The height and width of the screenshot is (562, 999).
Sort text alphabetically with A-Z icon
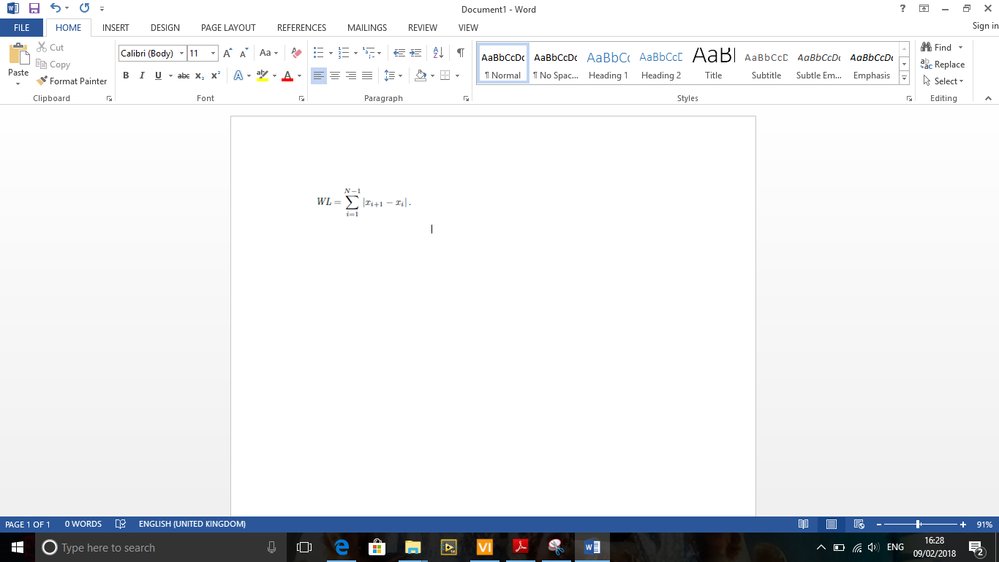(438, 53)
